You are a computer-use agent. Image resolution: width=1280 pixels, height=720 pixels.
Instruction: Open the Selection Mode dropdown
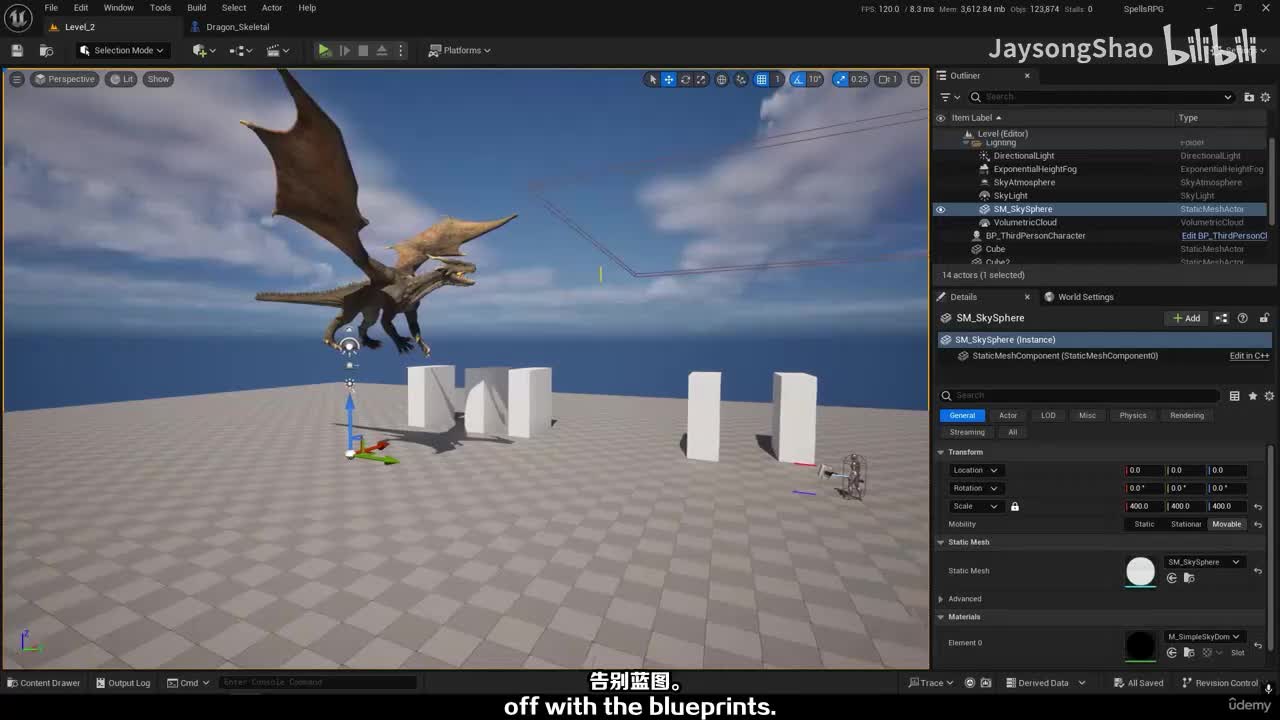coord(122,50)
